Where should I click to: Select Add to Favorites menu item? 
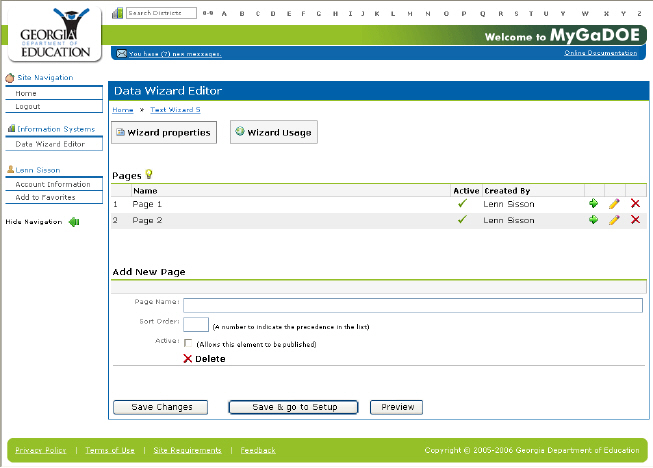tap(54, 197)
